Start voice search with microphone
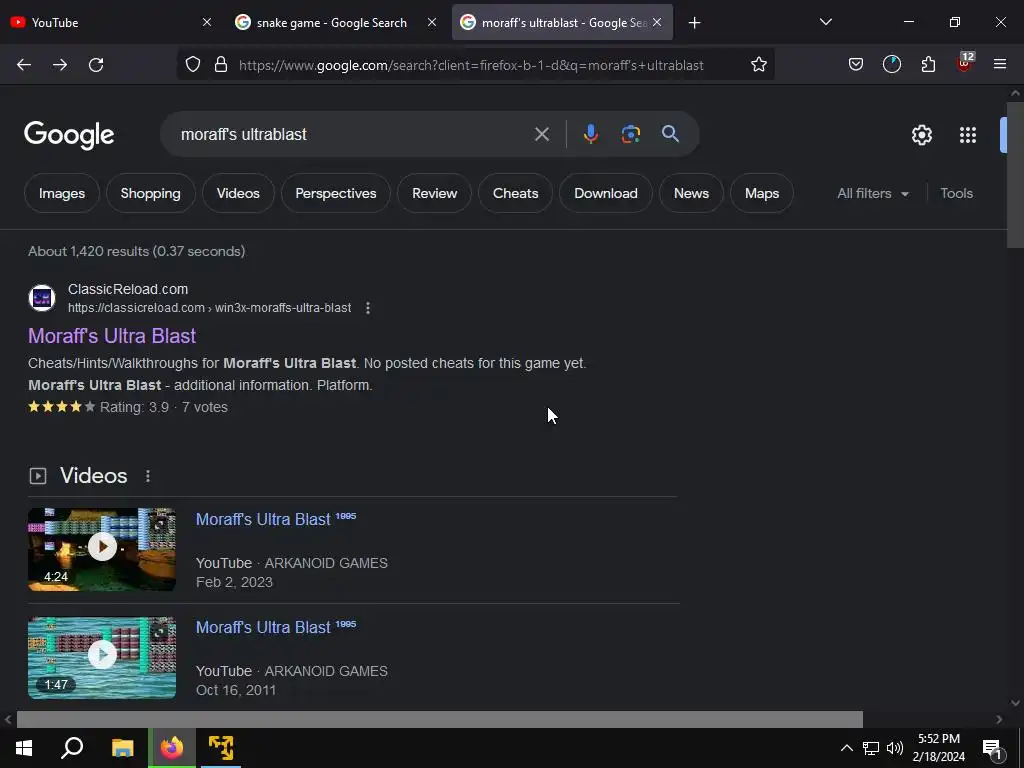 pos(590,135)
